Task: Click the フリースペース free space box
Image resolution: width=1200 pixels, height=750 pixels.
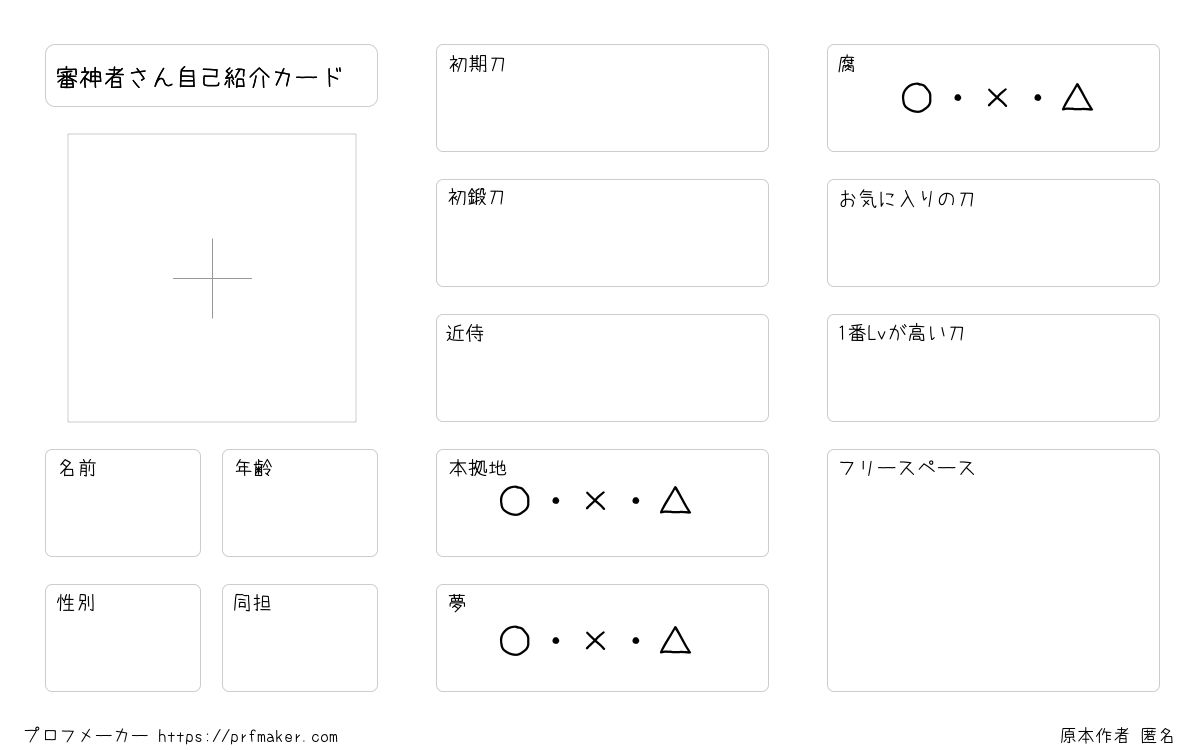Action: 993,570
